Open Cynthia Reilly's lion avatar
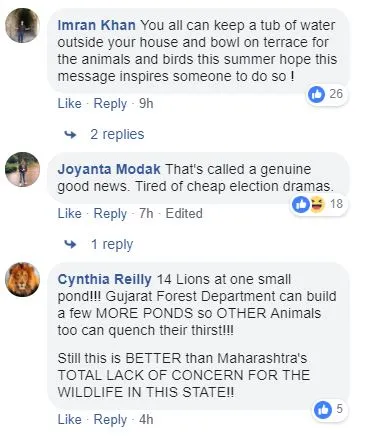Image resolution: width=376 pixels, height=440 pixels. pyautogui.click(x=22, y=279)
